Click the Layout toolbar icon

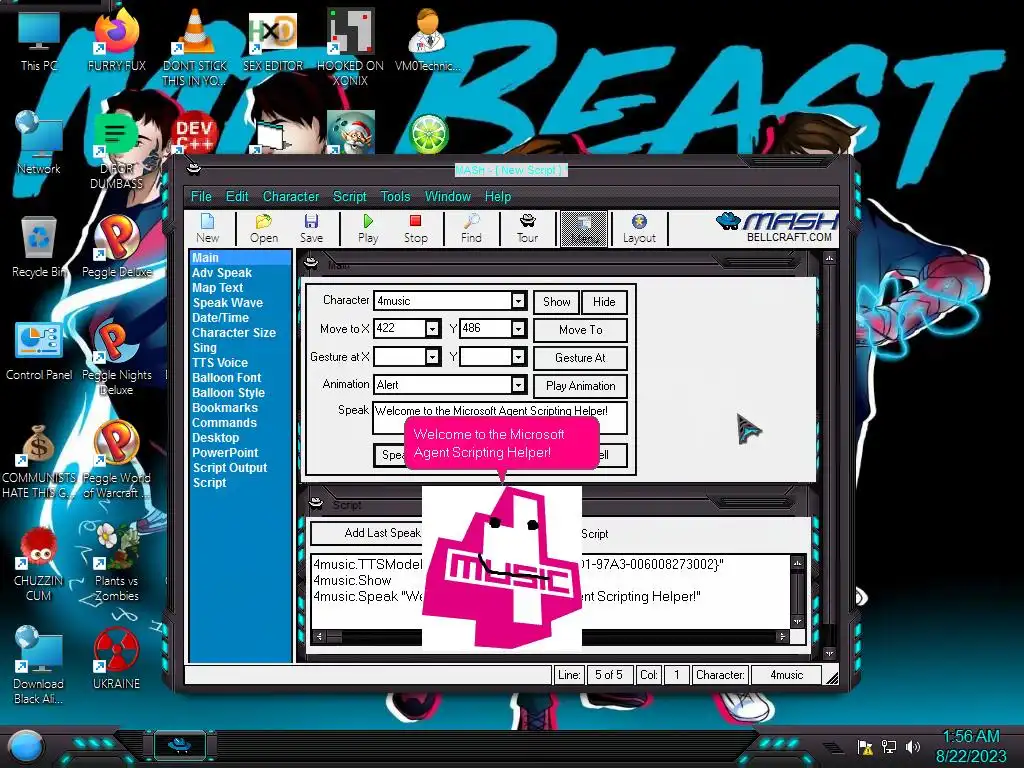click(x=639, y=229)
